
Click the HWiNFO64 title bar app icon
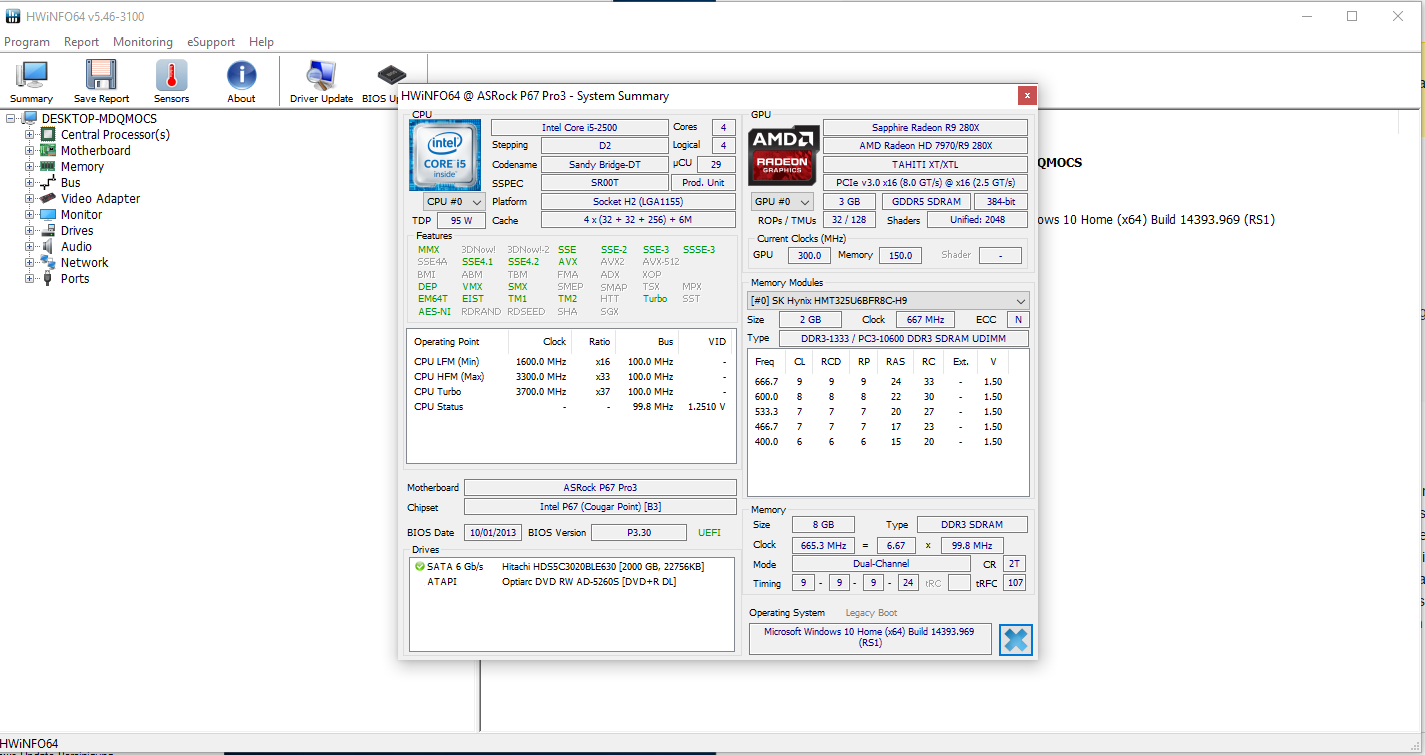tap(13, 15)
